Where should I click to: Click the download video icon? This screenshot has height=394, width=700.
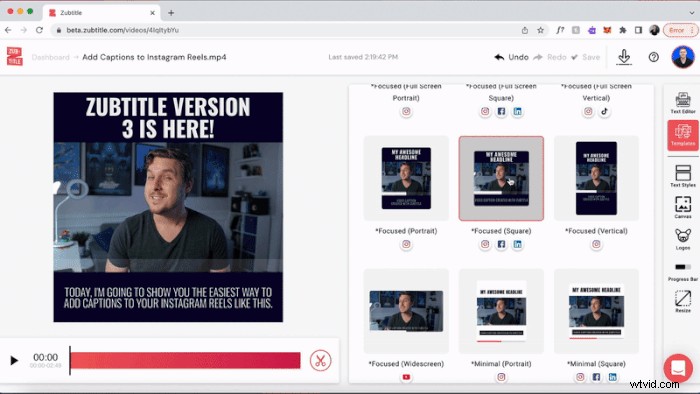(x=624, y=57)
